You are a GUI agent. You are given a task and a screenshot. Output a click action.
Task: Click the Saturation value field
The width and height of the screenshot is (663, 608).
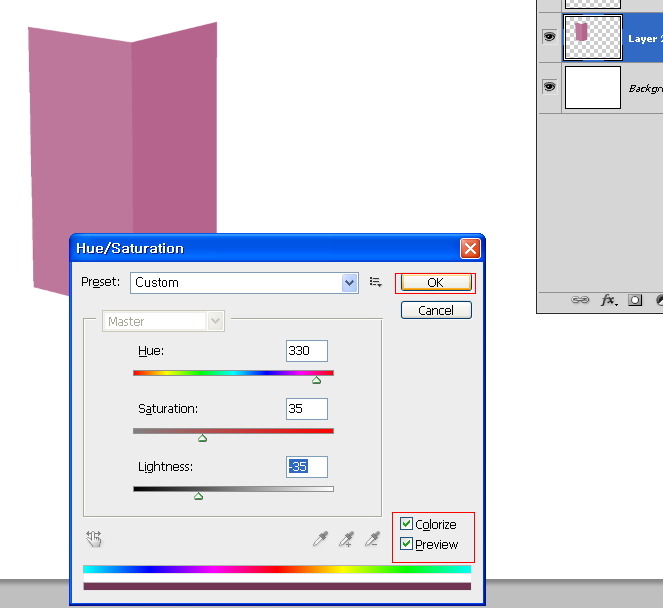coord(307,409)
